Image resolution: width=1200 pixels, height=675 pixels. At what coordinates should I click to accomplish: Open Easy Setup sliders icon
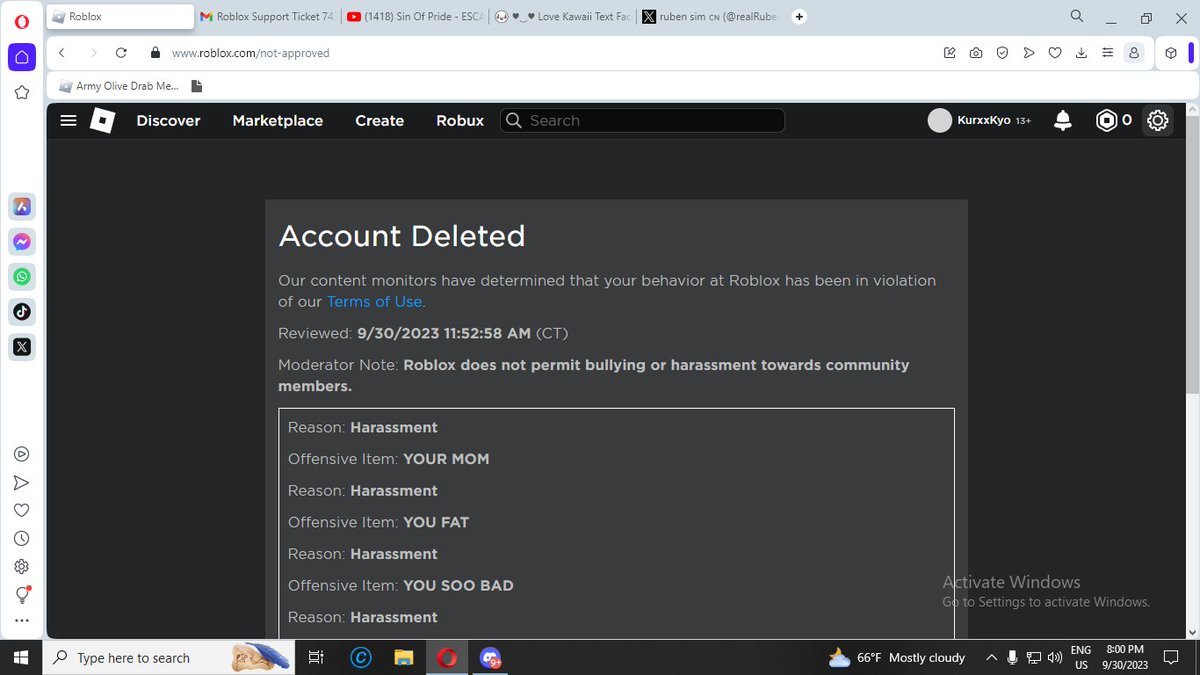coord(1107,53)
